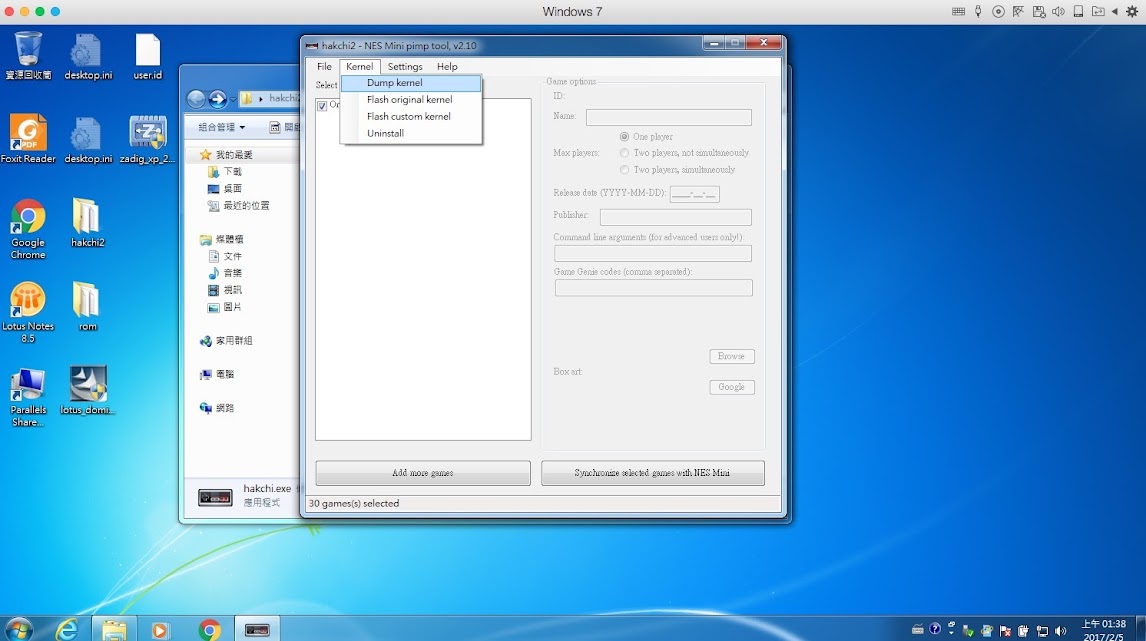Toggle the checkbox in the games list
The width and height of the screenshot is (1146, 641).
pyautogui.click(x=322, y=106)
